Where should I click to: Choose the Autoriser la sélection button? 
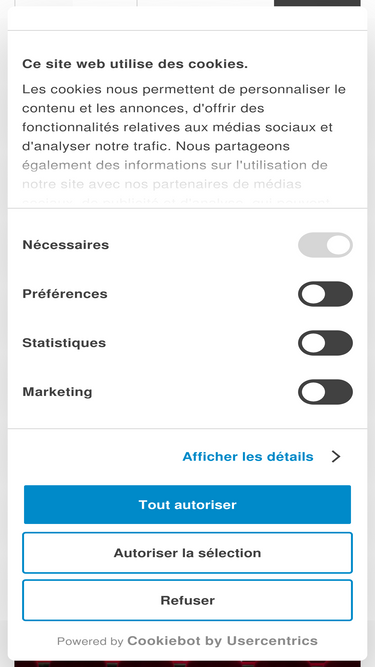click(188, 553)
